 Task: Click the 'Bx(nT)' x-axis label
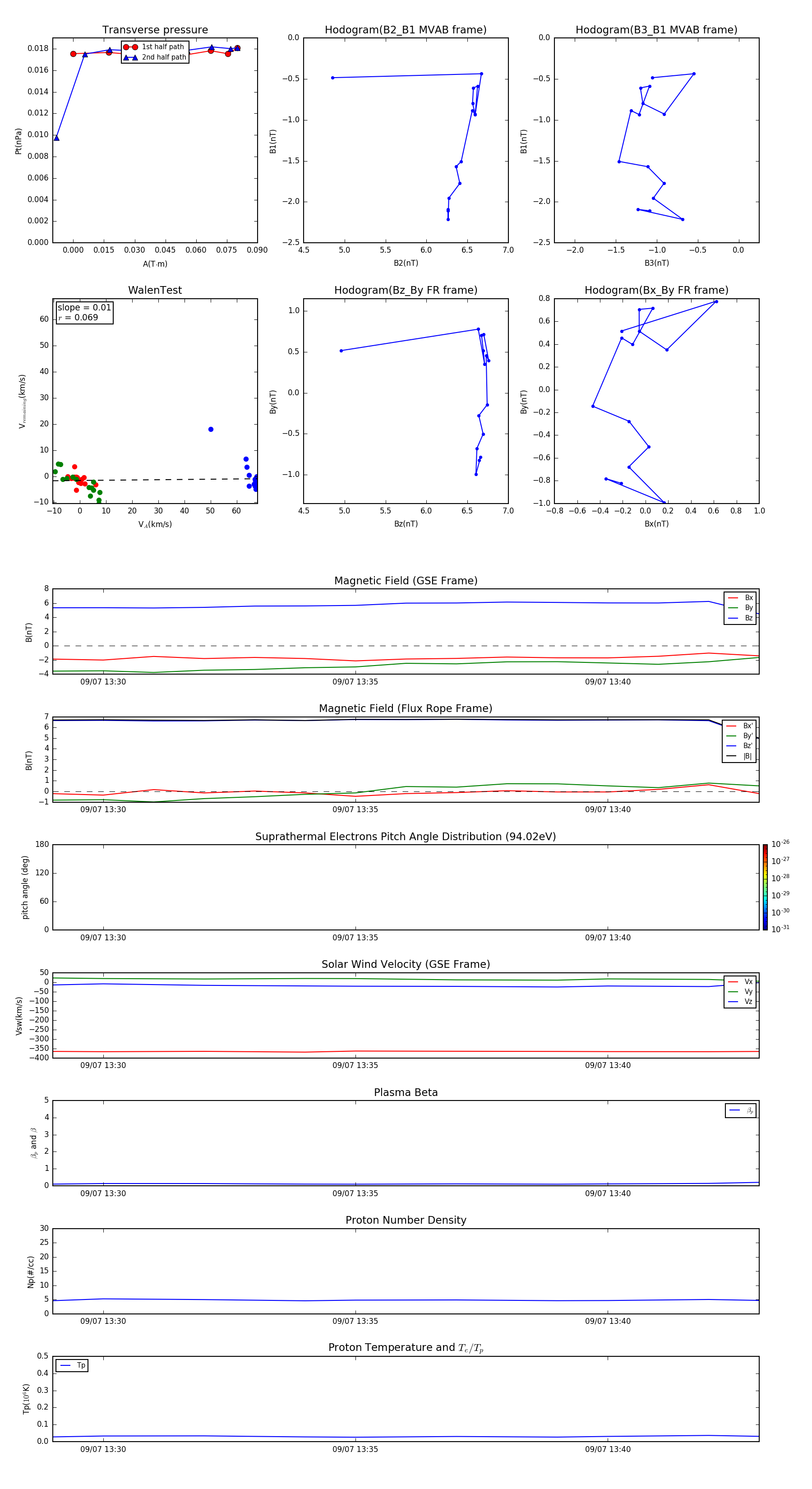(x=656, y=524)
